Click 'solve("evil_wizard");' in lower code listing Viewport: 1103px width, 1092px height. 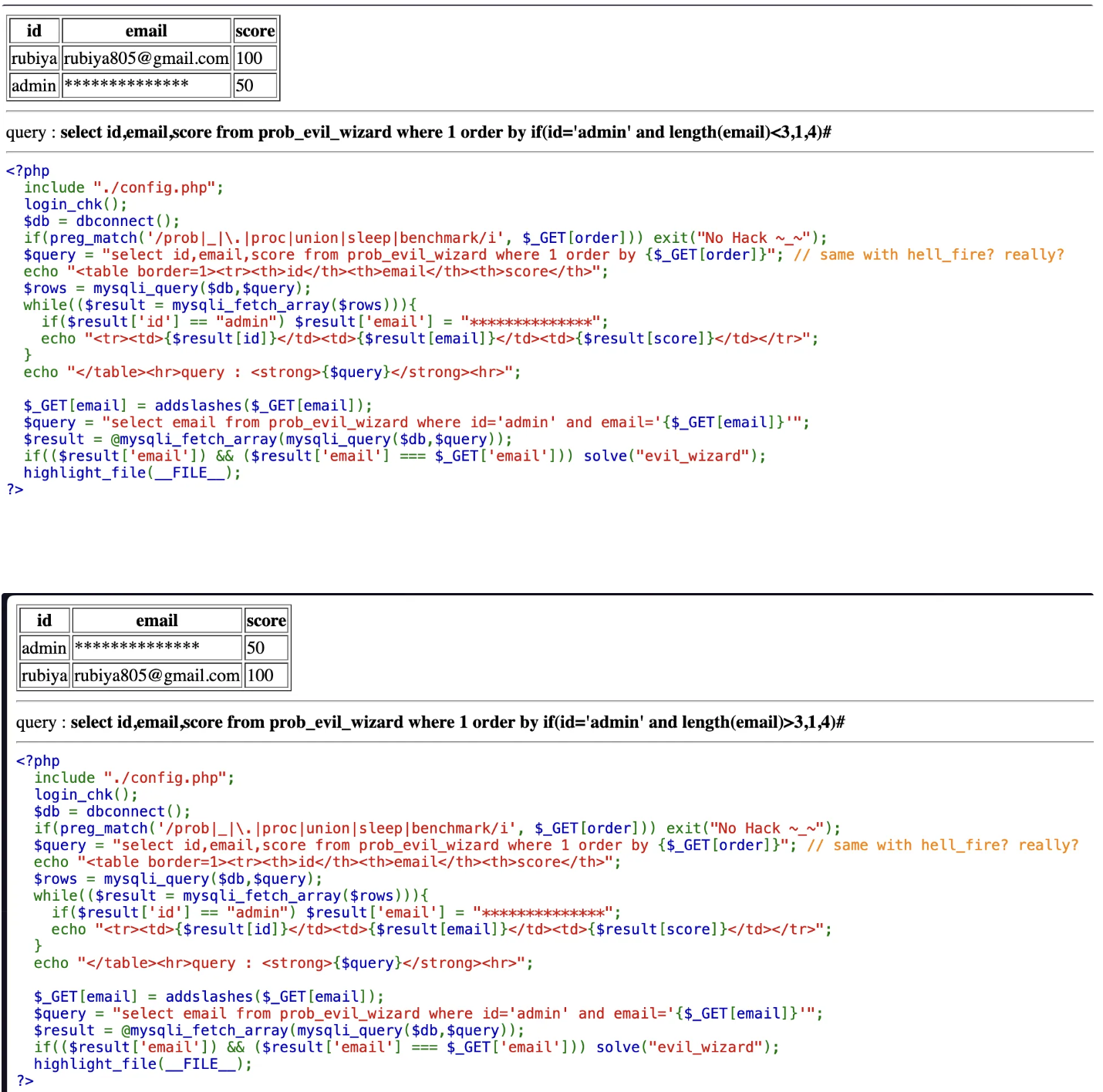[688, 1047]
